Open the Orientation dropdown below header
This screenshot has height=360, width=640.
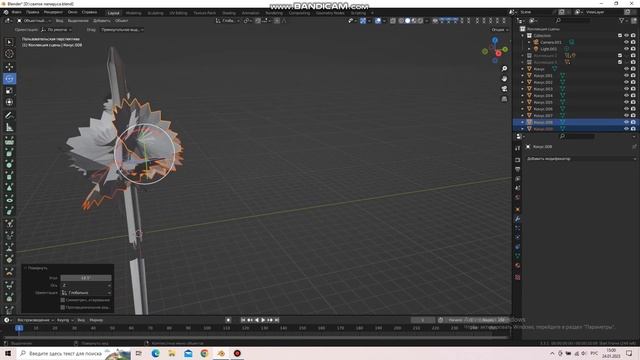pyautogui.click(x=56, y=30)
